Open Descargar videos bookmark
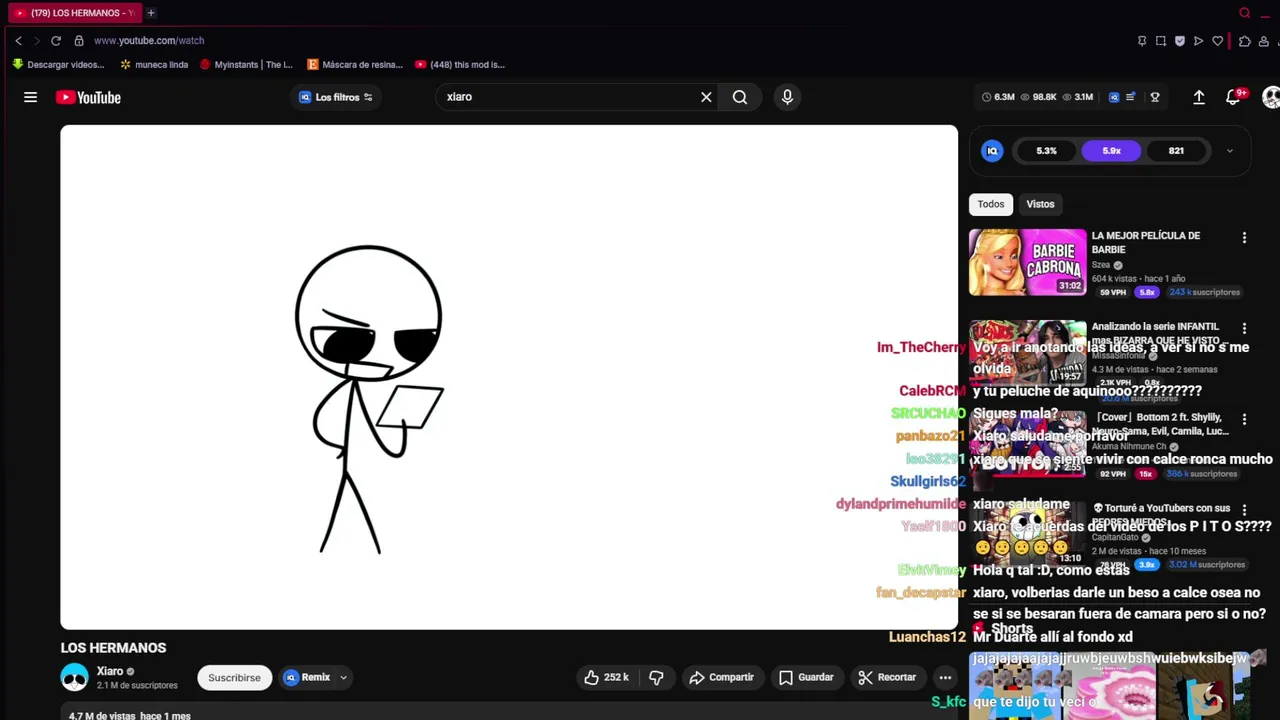 pos(58,65)
